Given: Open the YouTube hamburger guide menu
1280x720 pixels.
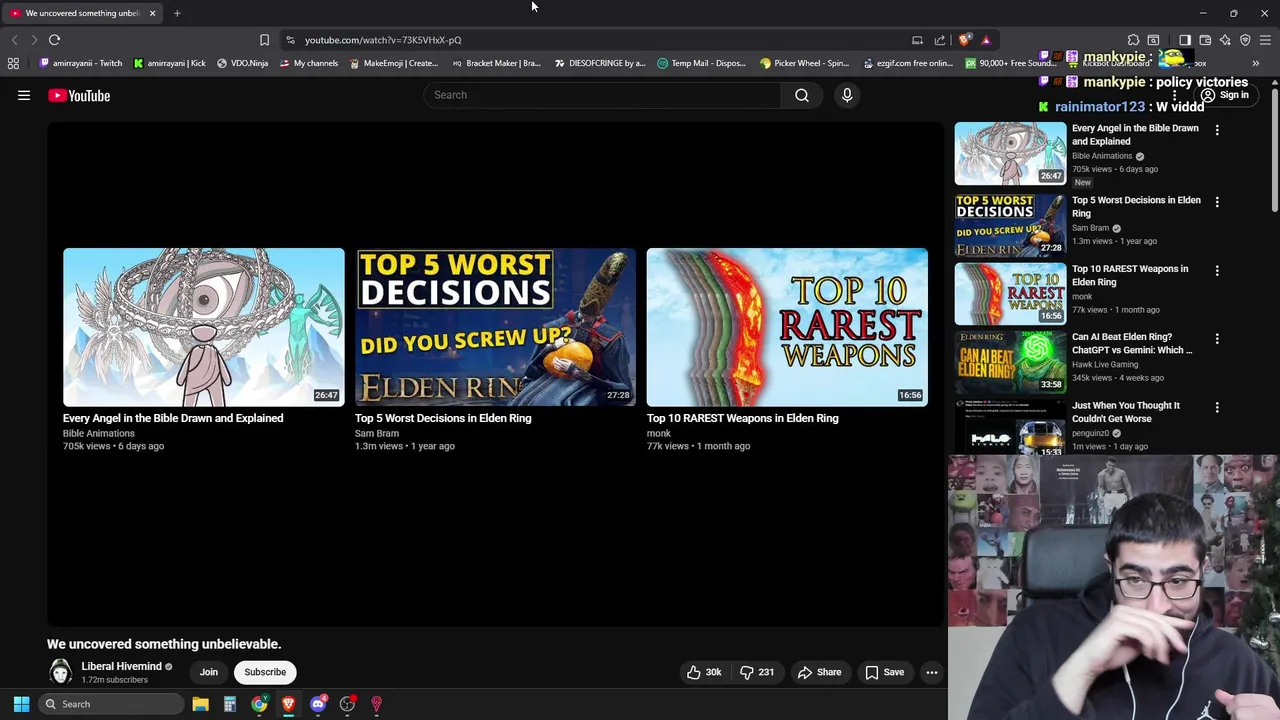Looking at the screenshot, I should pyautogui.click(x=24, y=95).
